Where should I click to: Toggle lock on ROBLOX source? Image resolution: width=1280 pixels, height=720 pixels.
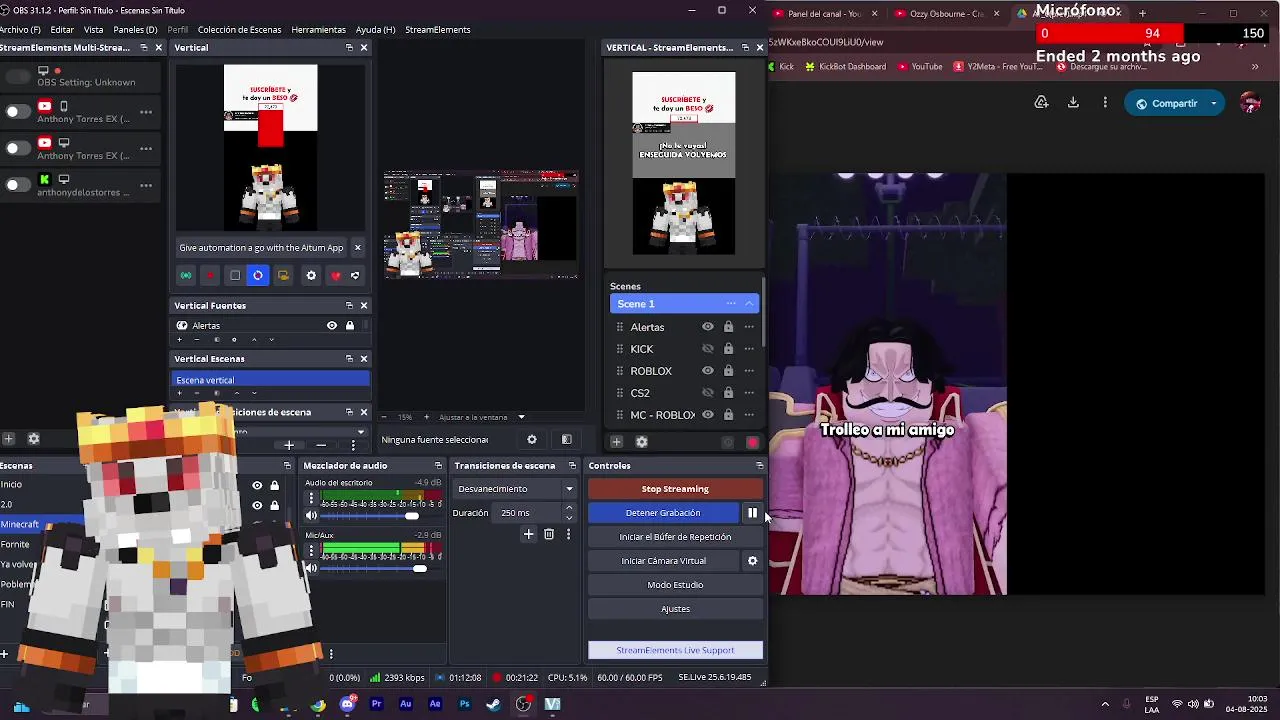point(728,371)
